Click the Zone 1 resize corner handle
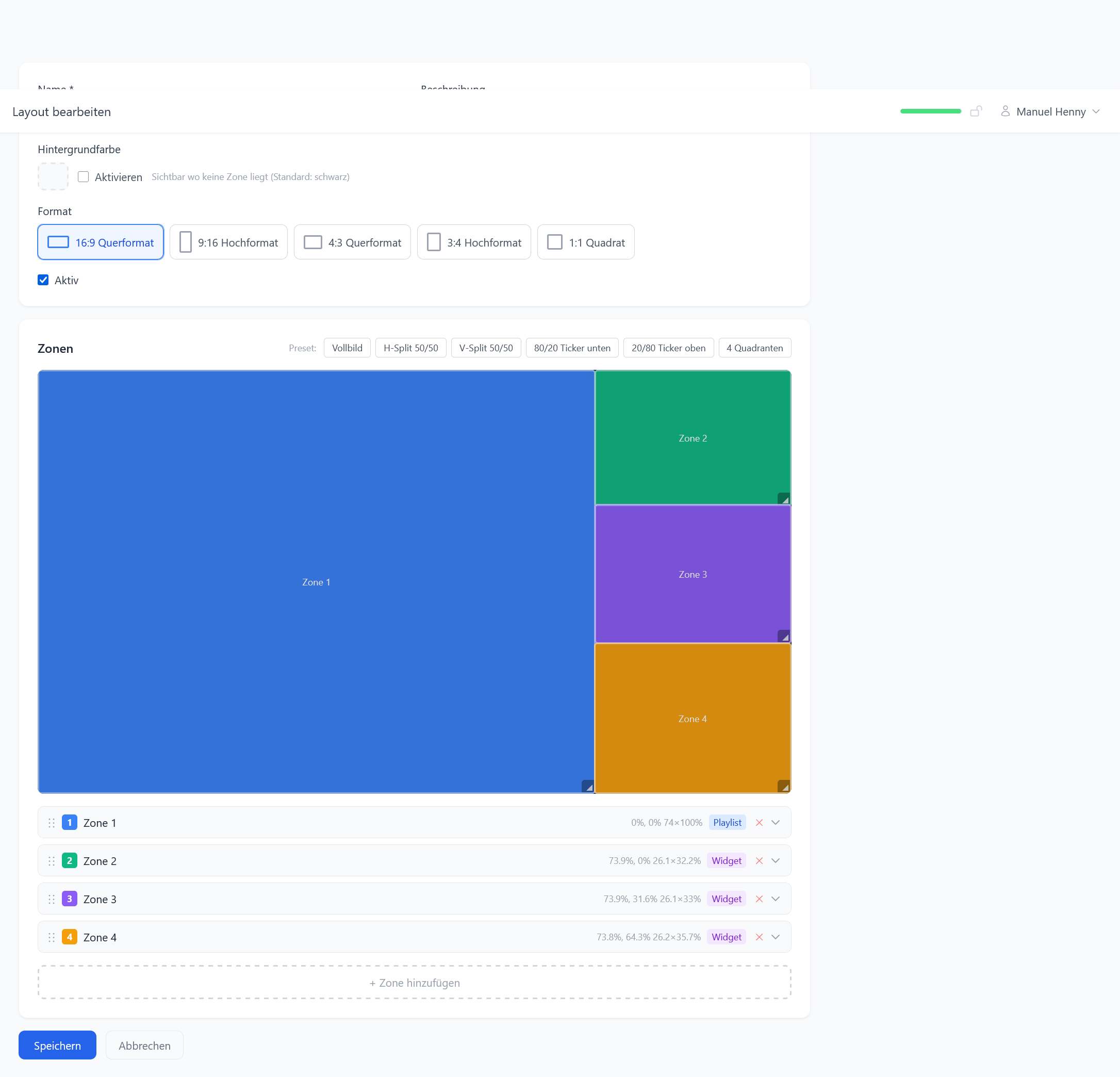This screenshot has width=1120, height=1077. [587, 786]
